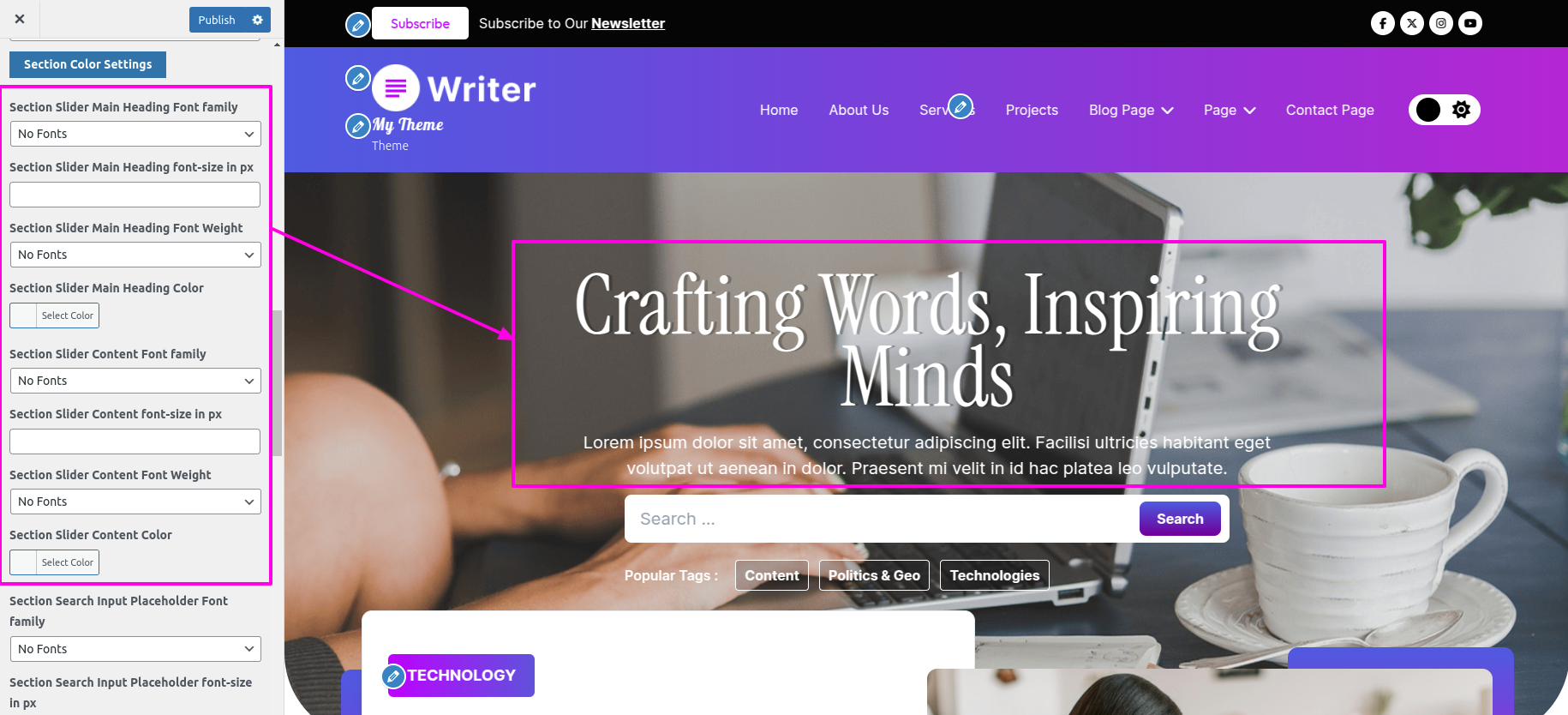Click edit pencil on the TECHNOLOGY badge
Image resolution: width=1568 pixels, height=715 pixels.
click(393, 676)
